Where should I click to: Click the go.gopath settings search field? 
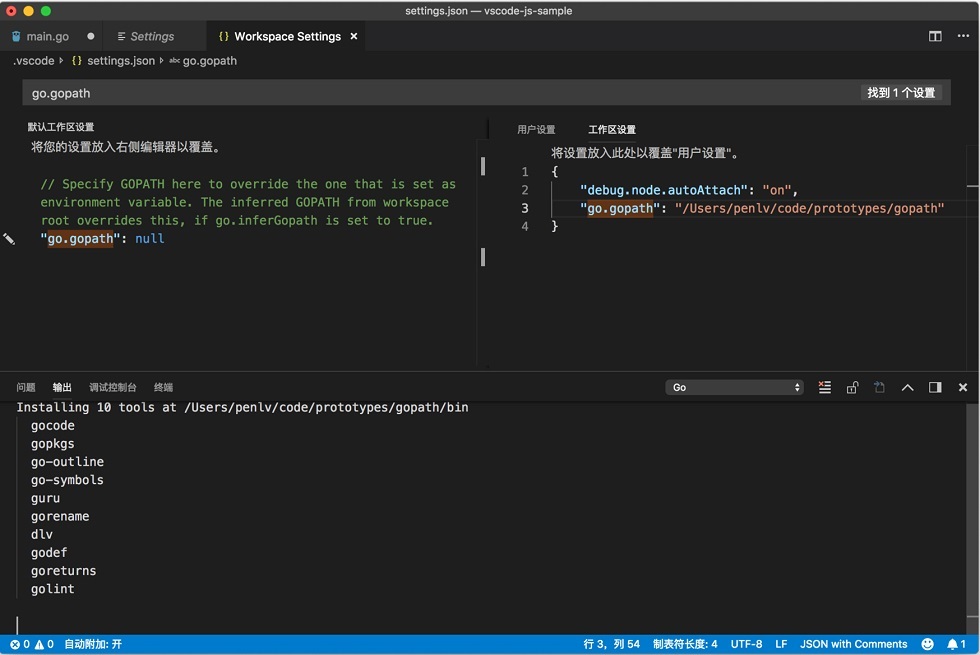click(x=438, y=93)
